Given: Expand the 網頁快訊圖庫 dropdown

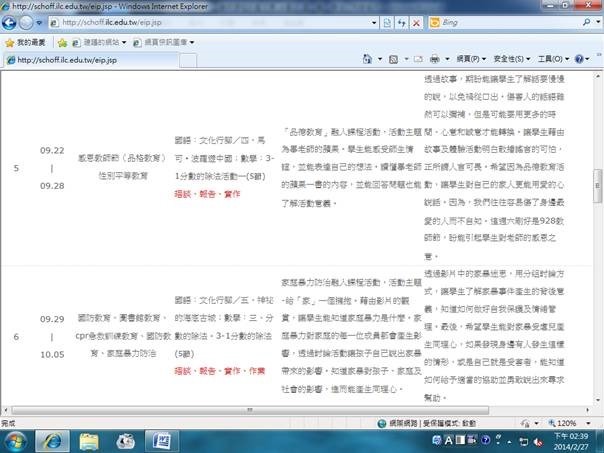Looking at the screenshot, I should point(164,42).
